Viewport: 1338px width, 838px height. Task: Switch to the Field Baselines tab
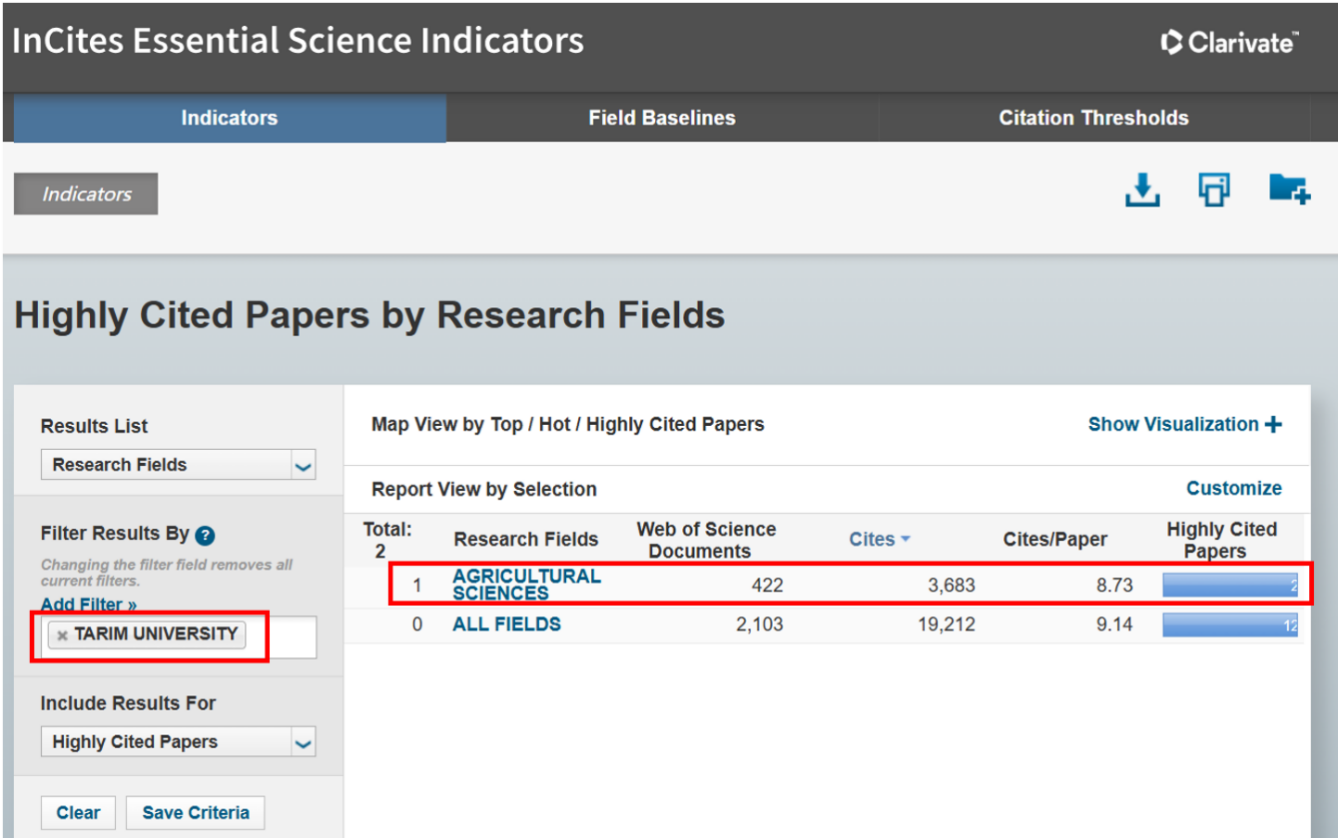tap(661, 118)
